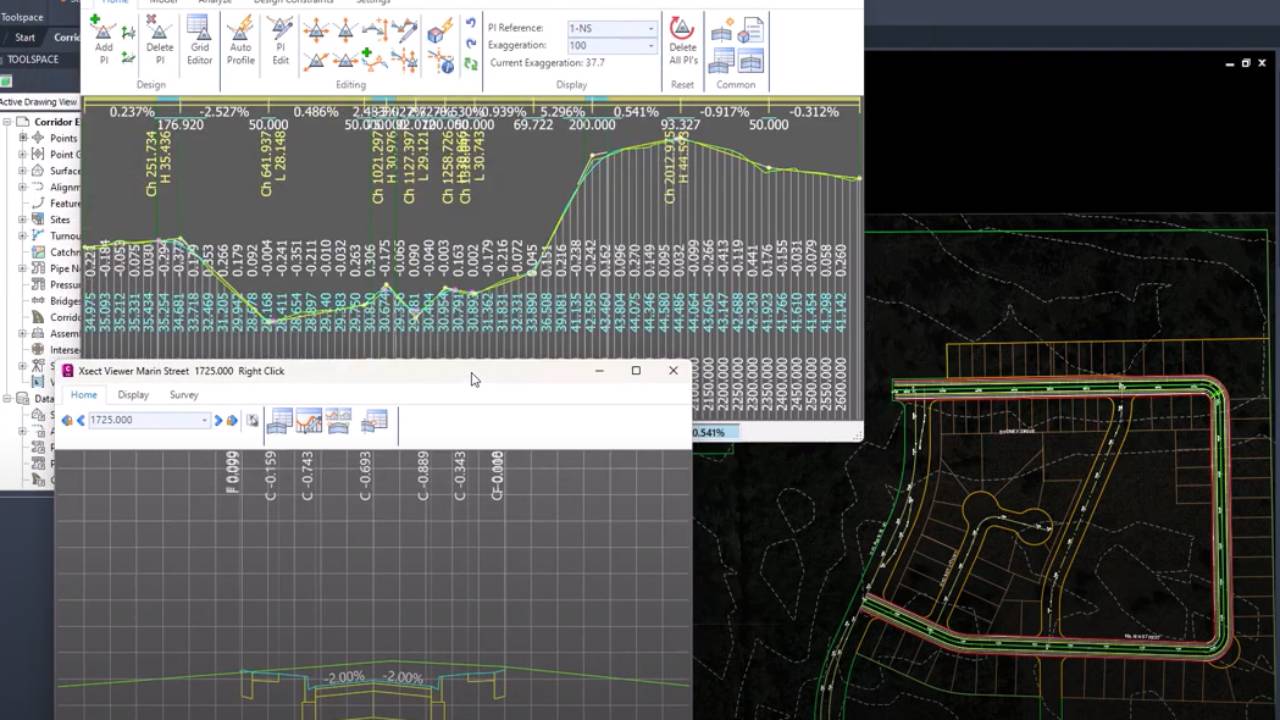The width and height of the screenshot is (1280, 720).
Task: Open the Active Drawing View dropdown
Action: pos(40,102)
